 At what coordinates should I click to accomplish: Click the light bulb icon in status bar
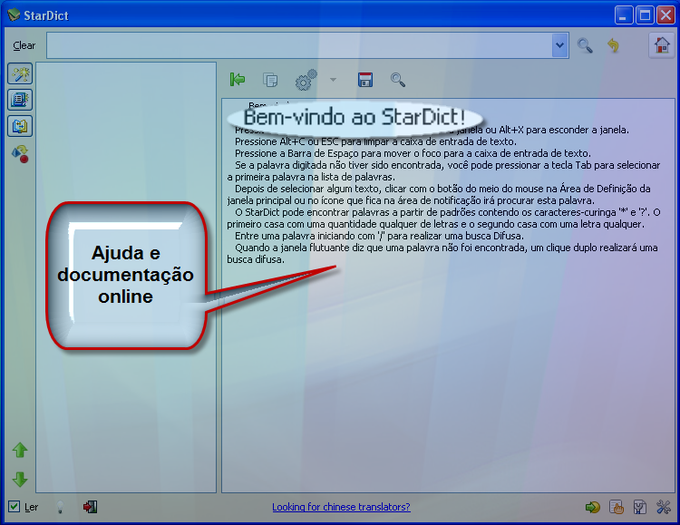coord(60,507)
